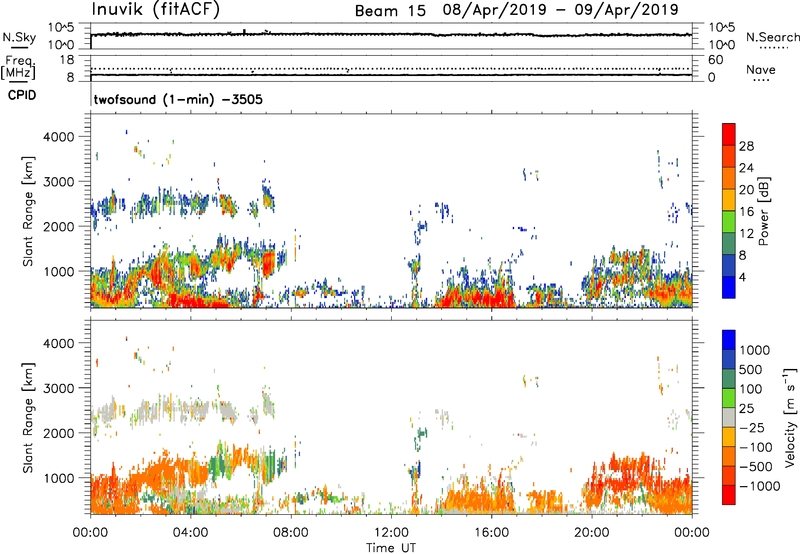Viewport: 800px width, 554px height.
Task: Click the '4' tick on Power color bar
Action: pyautogui.click(x=742, y=277)
